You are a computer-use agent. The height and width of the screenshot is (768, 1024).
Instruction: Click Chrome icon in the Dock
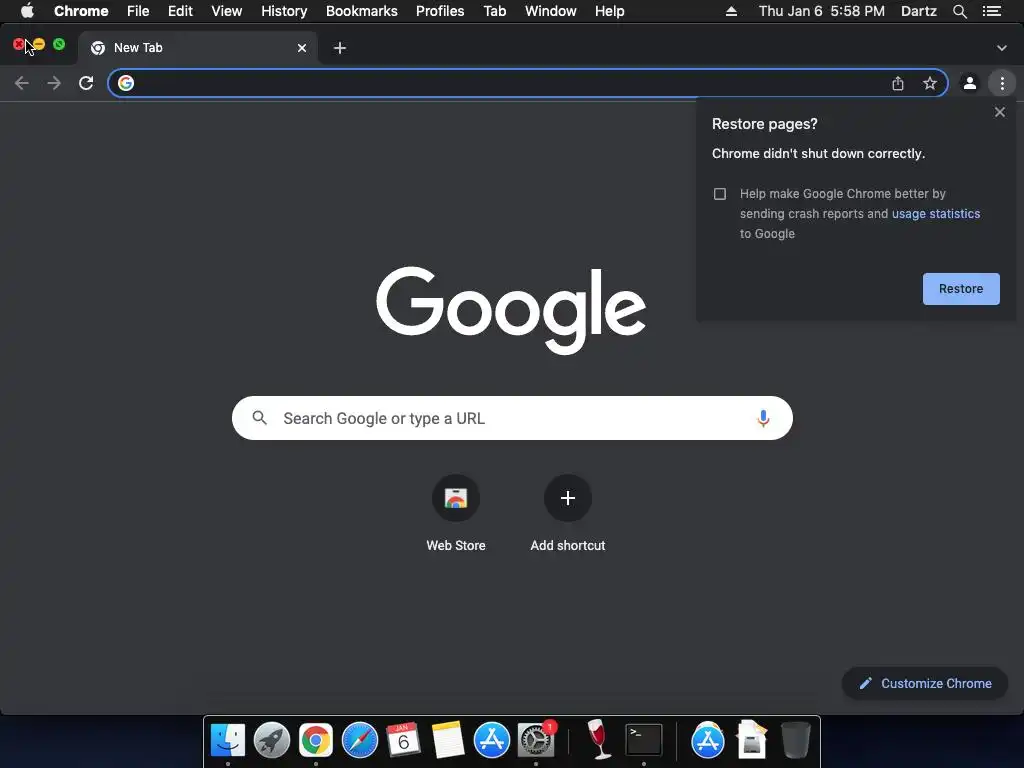pos(316,741)
